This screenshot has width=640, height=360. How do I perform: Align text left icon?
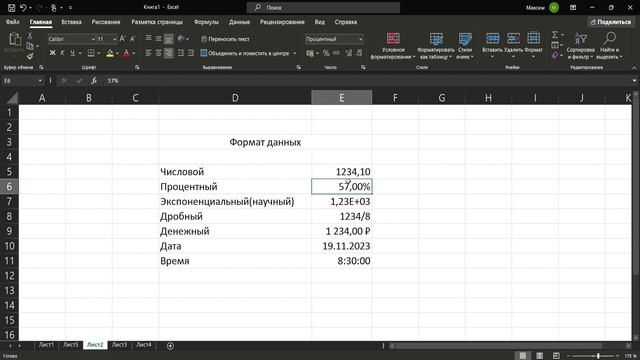click(149, 53)
